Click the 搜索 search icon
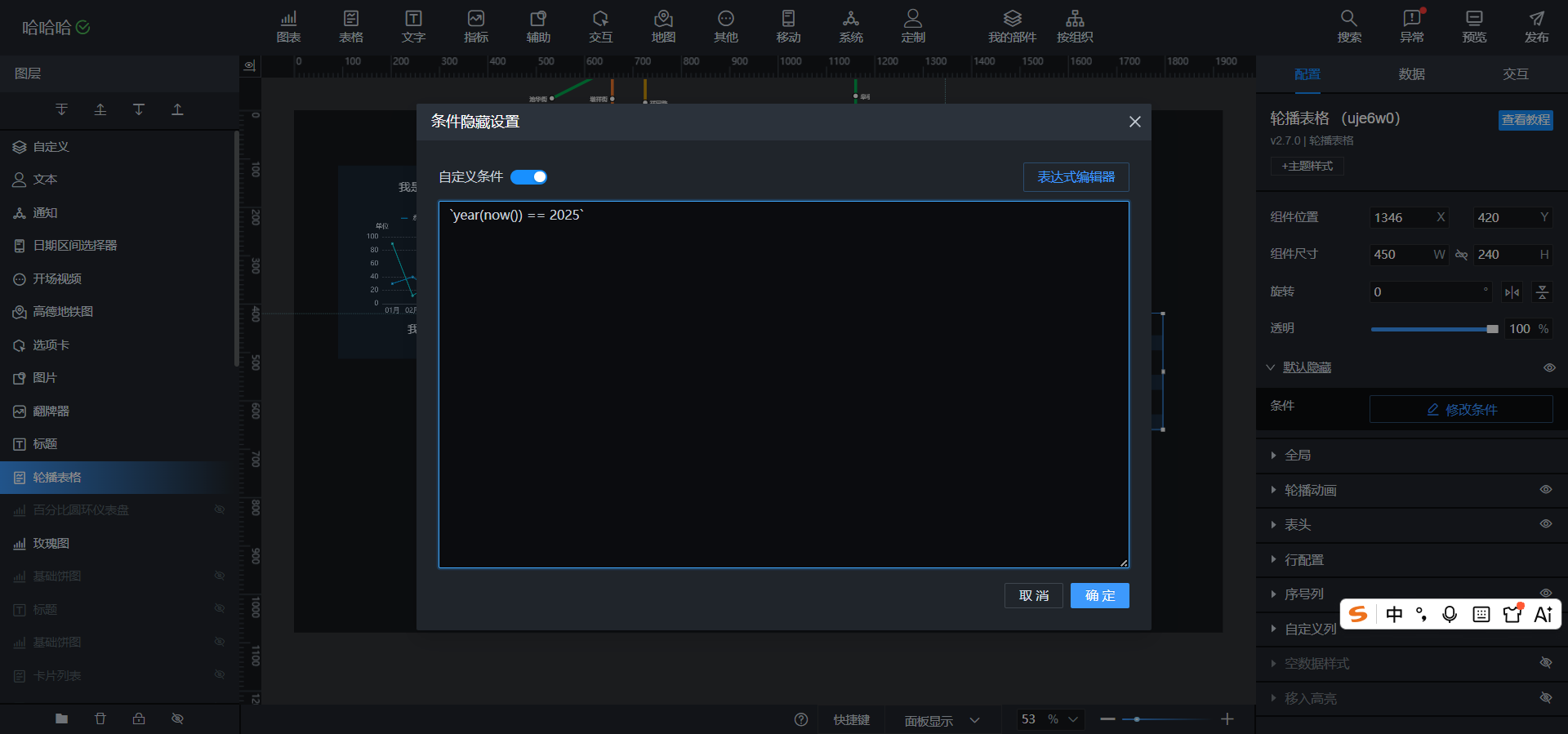Viewport: 1568px width, 734px height. pyautogui.click(x=1349, y=27)
